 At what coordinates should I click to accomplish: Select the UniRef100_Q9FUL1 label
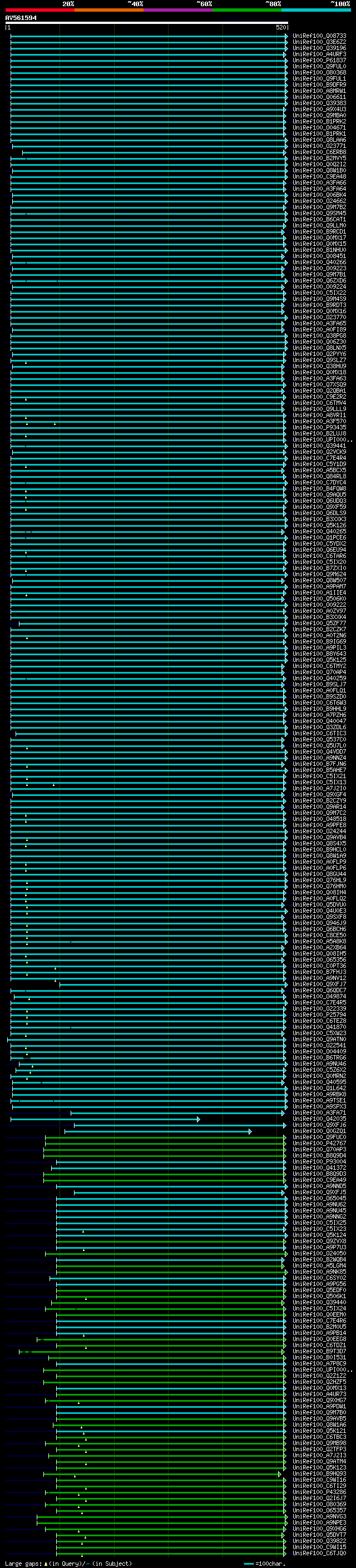pos(319,78)
